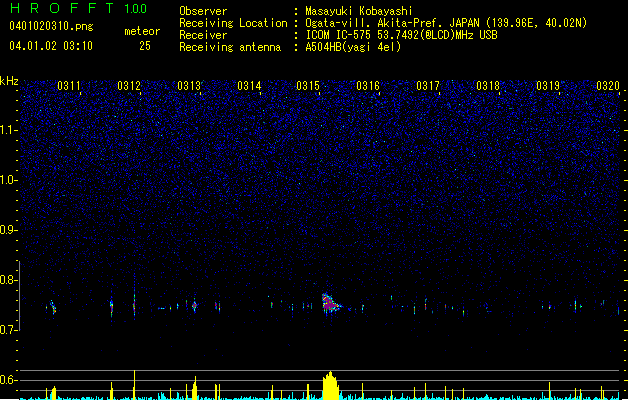Screen dimensions: 629x400
Task: Click the observer name Masayuki Kobayashi
Action: 359,11
